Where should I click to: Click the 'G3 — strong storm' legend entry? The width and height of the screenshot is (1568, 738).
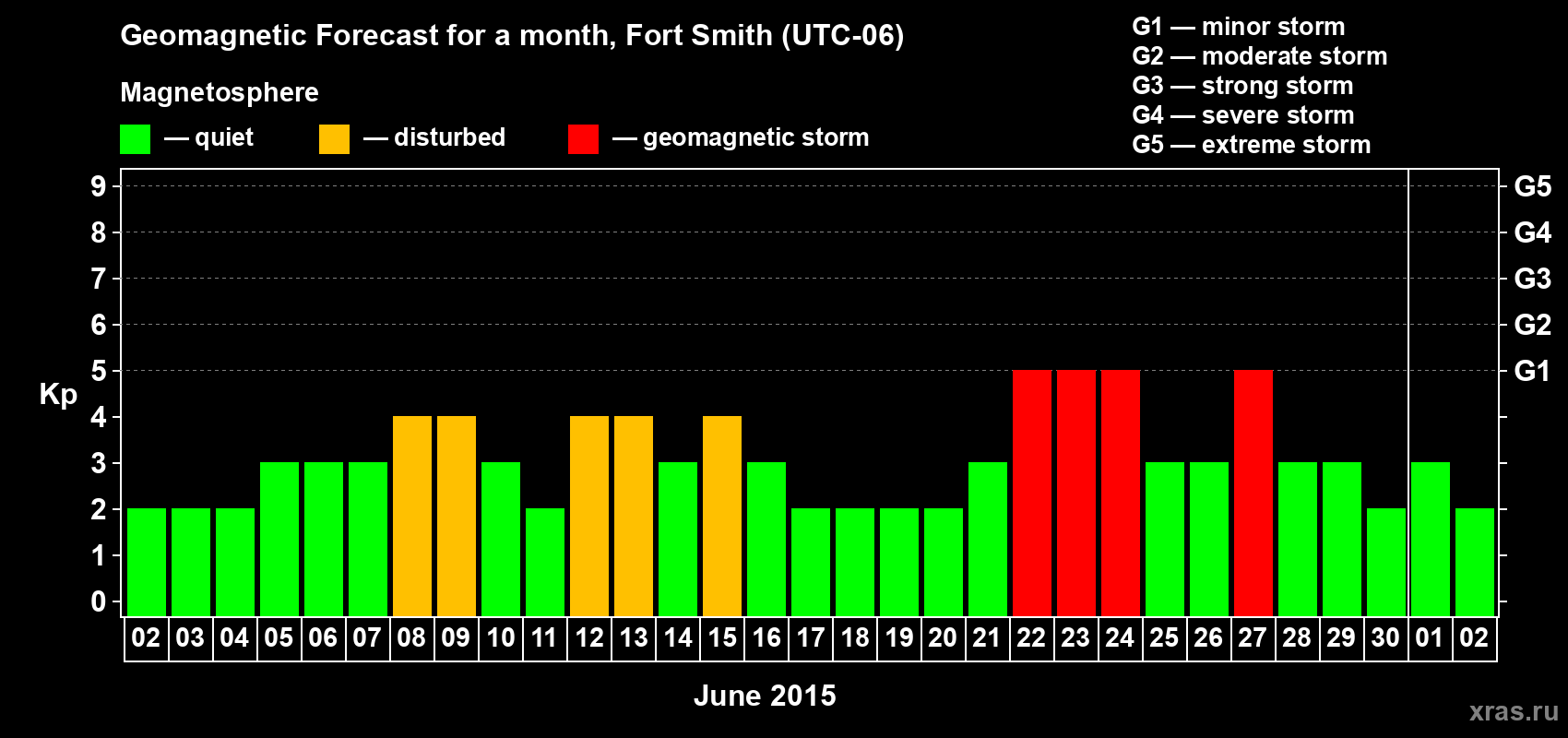click(1242, 86)
